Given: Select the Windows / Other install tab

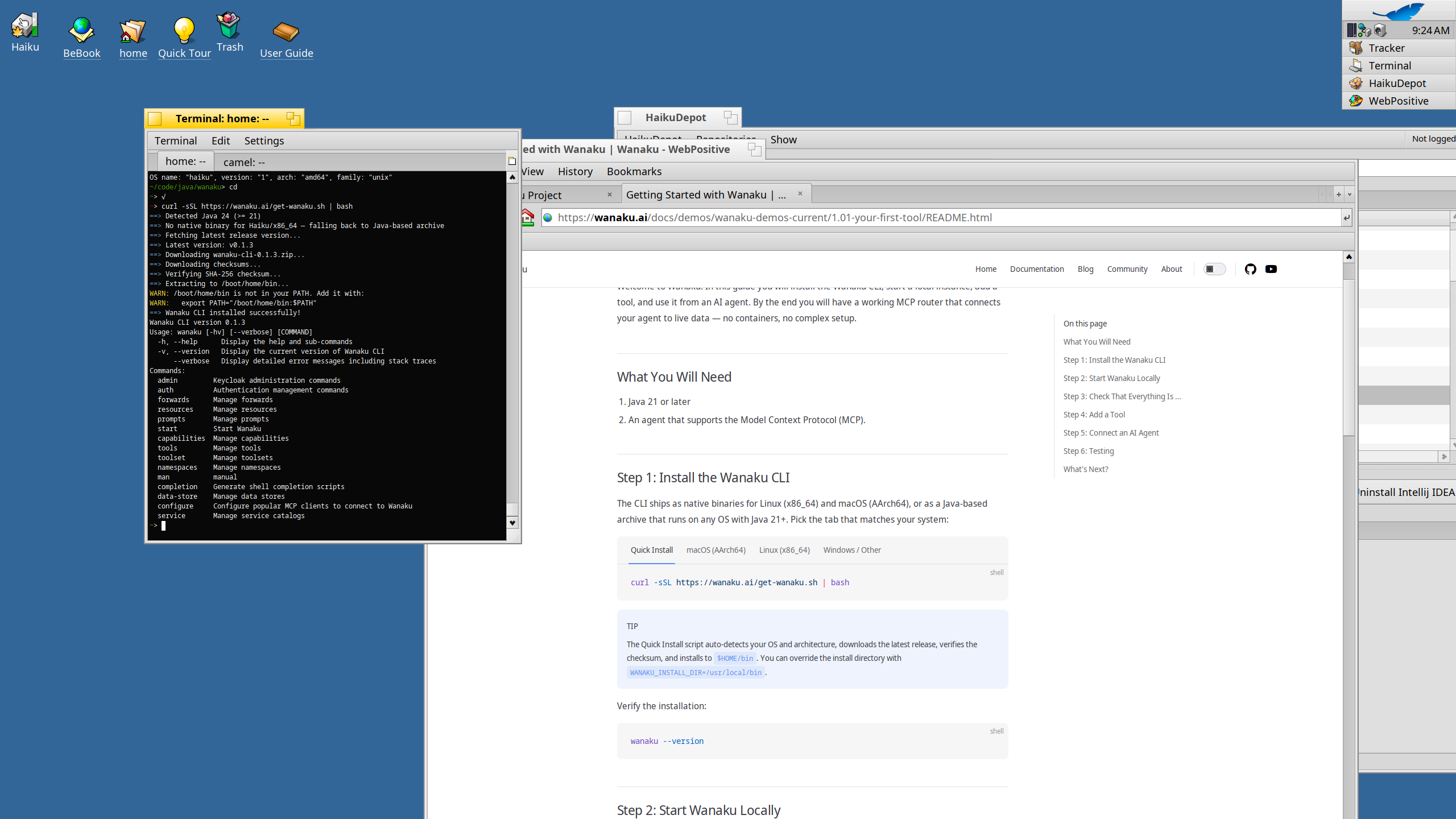Looking at the screenshot, I should click(x=852, y=550).
